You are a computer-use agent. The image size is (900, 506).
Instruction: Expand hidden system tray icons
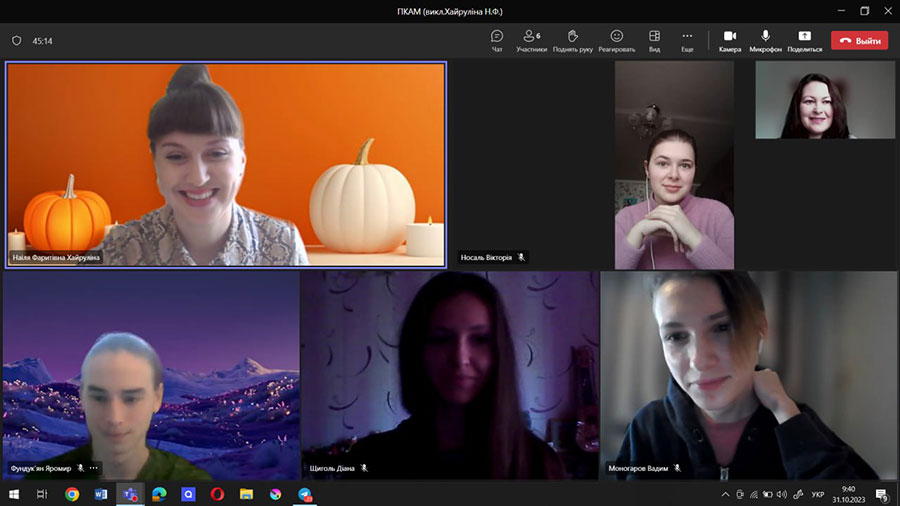pyautogui.click(x=726, y=495)
